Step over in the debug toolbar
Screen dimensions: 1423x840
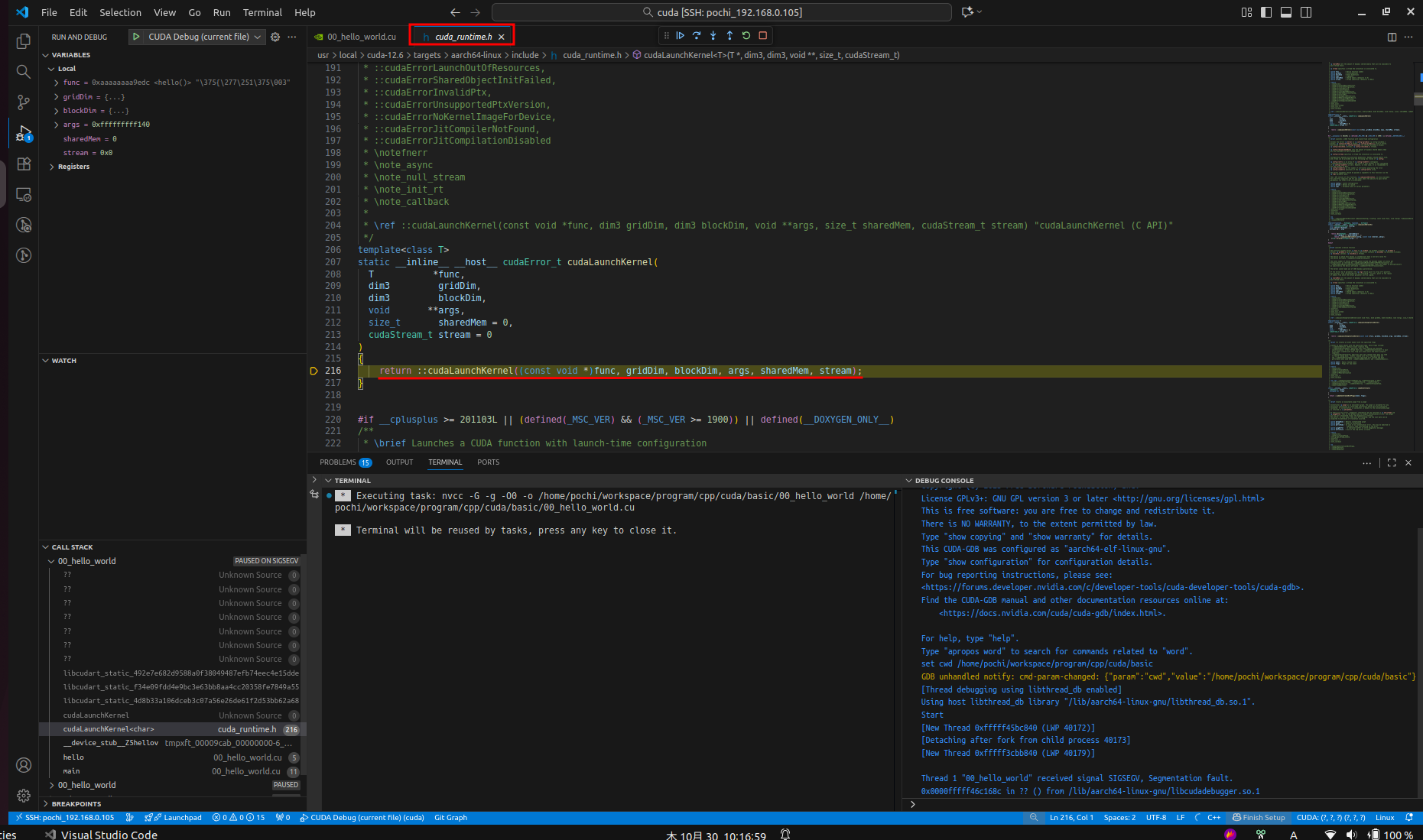click(x=697, y=36)
